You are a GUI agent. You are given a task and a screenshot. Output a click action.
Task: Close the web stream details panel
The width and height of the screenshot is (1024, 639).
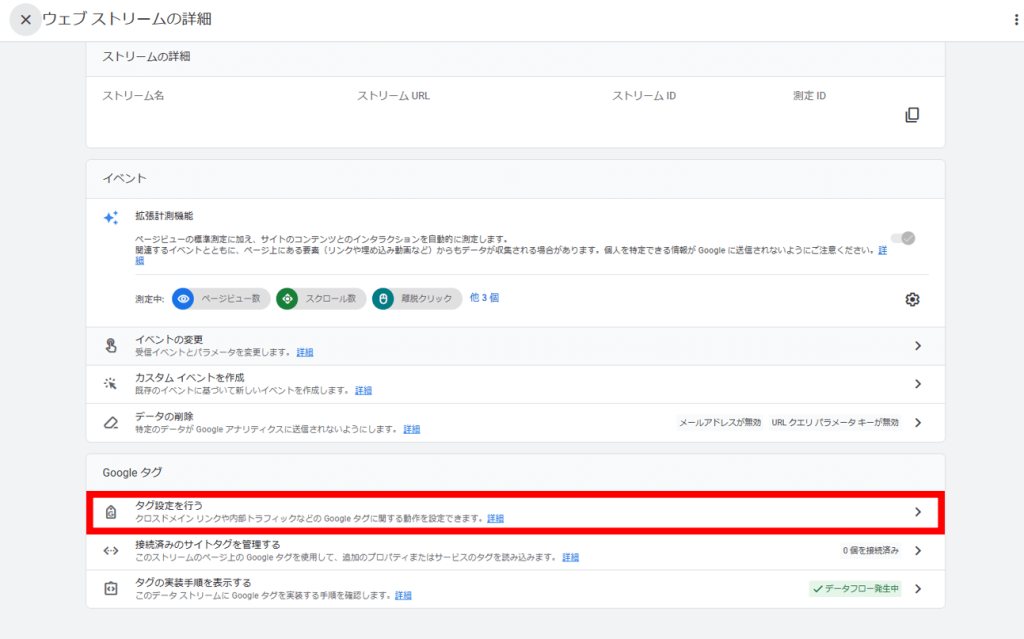point(25,20)
